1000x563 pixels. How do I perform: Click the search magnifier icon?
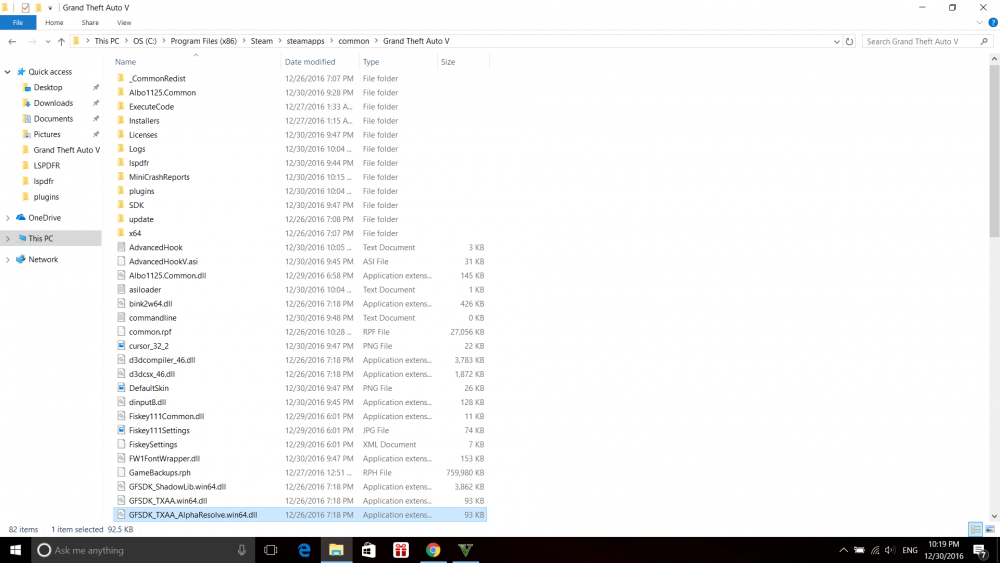click(984, 41)
